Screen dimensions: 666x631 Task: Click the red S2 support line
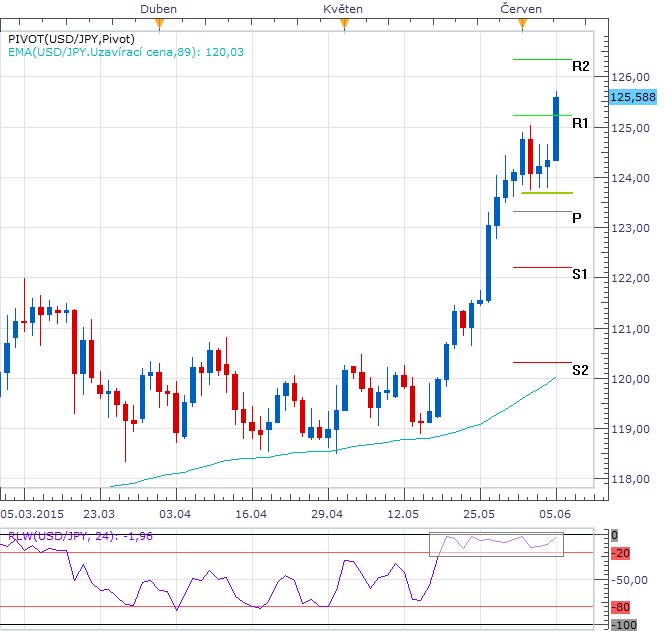click(542, 362)
